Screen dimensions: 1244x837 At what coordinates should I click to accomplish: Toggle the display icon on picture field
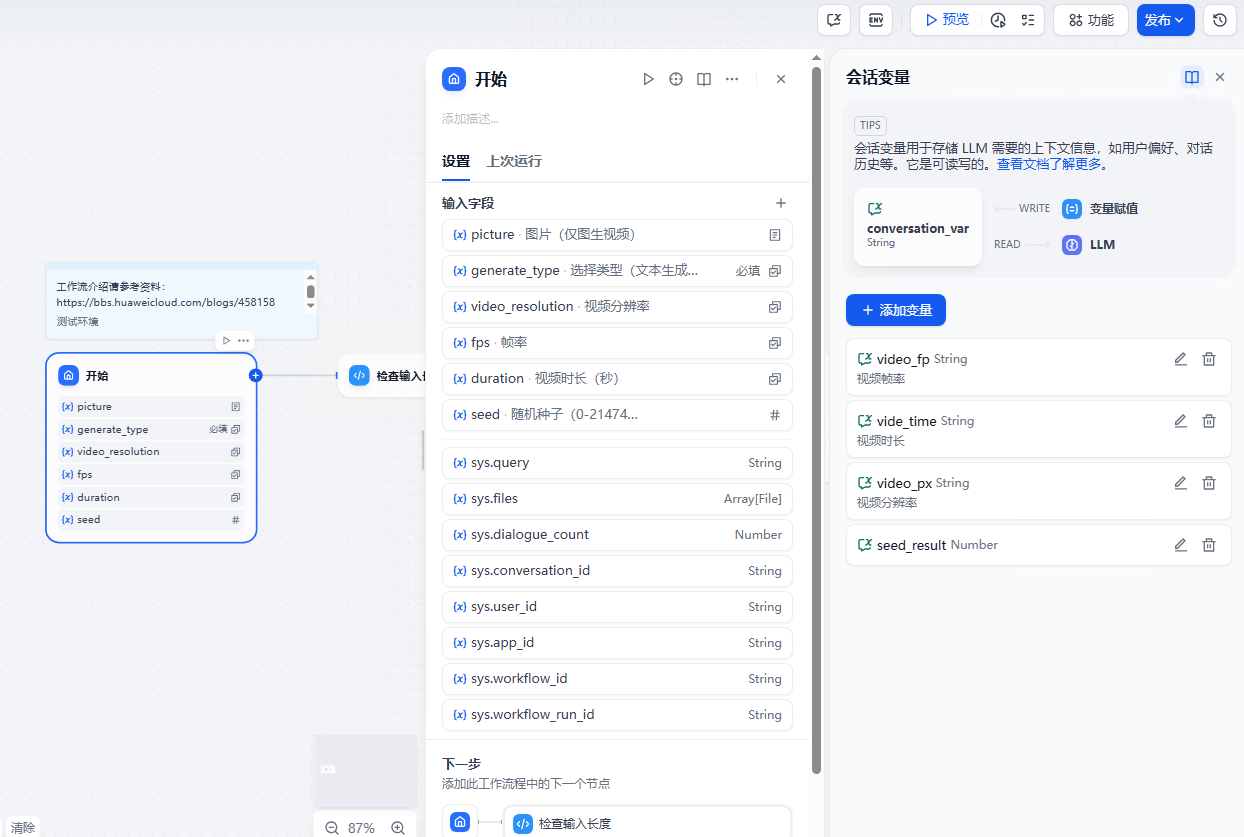pyautogui.click(x=775, y=234)
